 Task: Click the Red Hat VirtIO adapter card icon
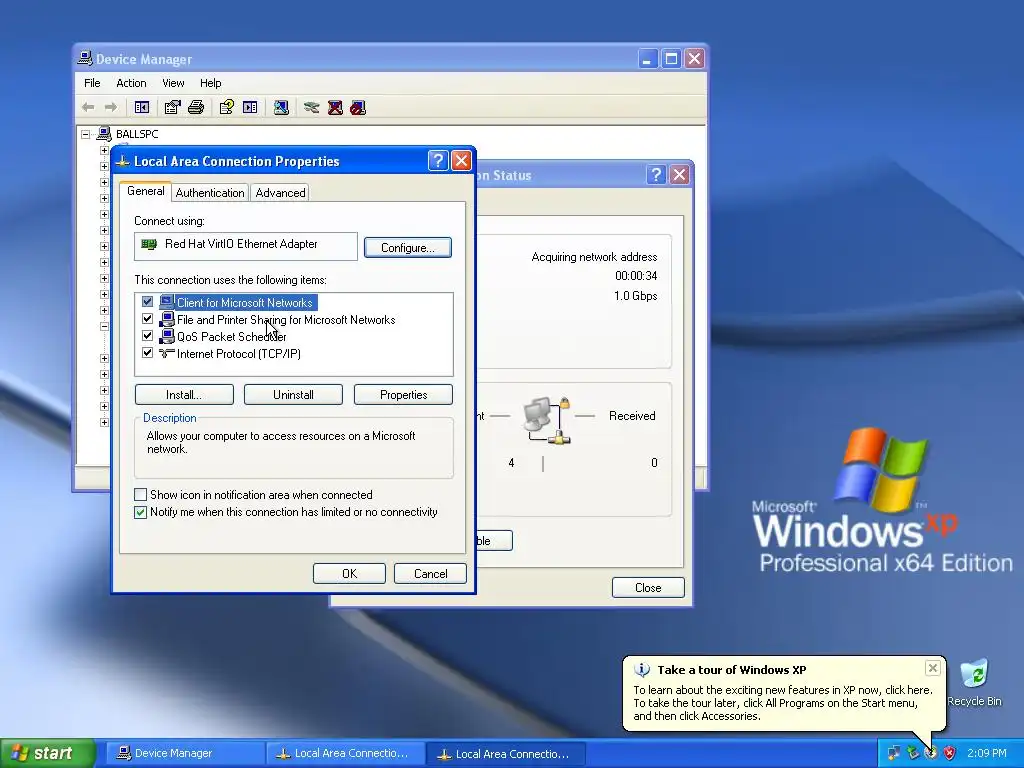150,244
